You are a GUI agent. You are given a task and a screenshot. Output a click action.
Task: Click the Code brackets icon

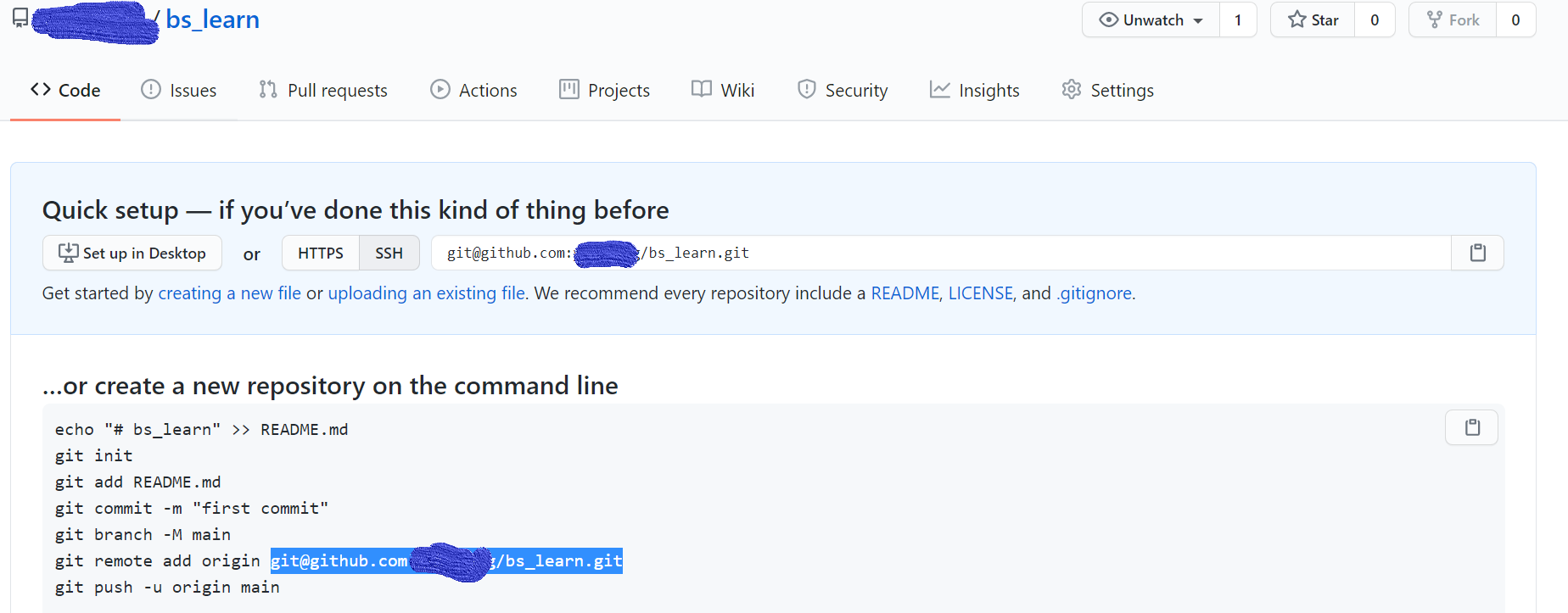40,89
